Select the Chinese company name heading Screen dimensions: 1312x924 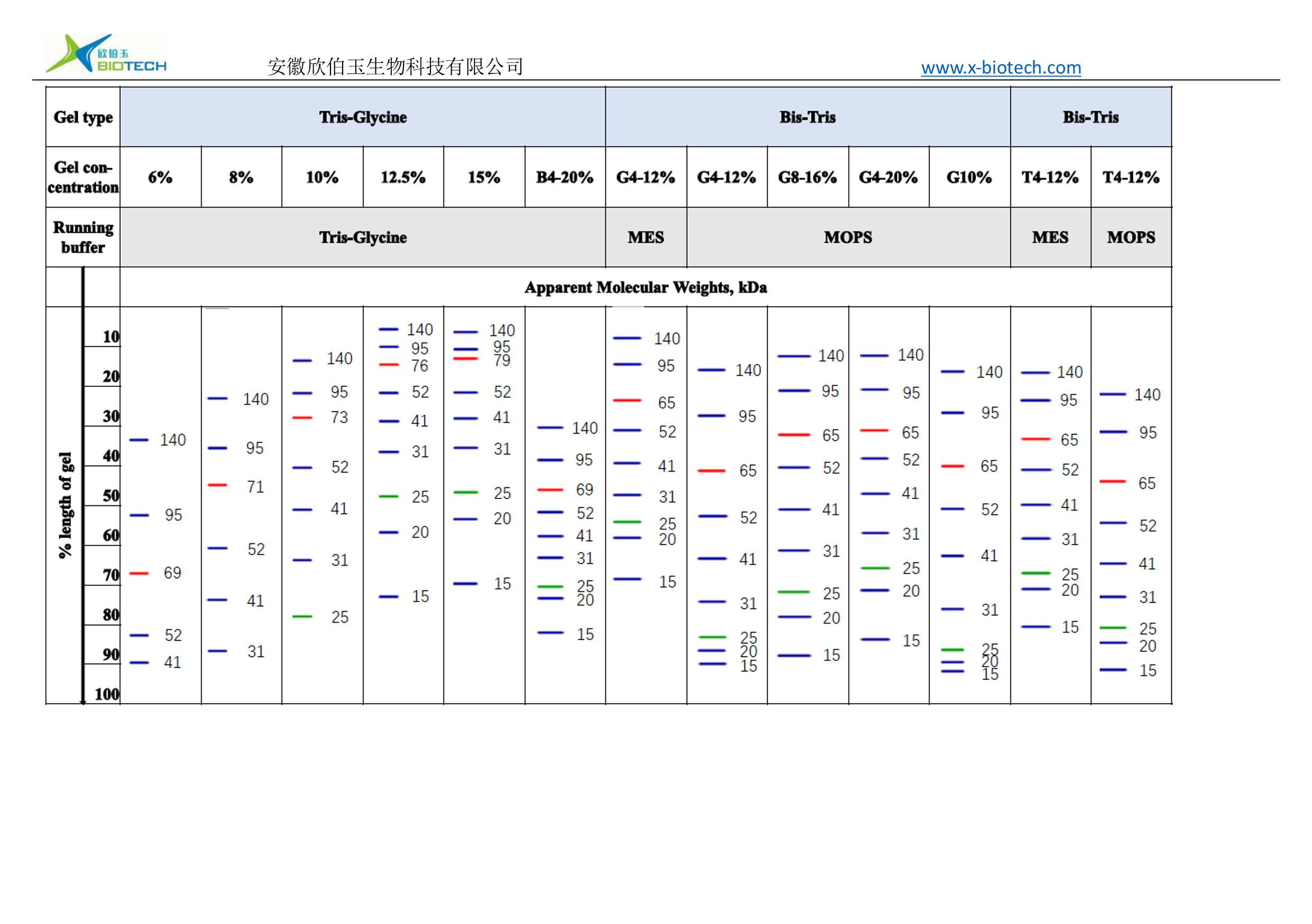pos(396,67)
